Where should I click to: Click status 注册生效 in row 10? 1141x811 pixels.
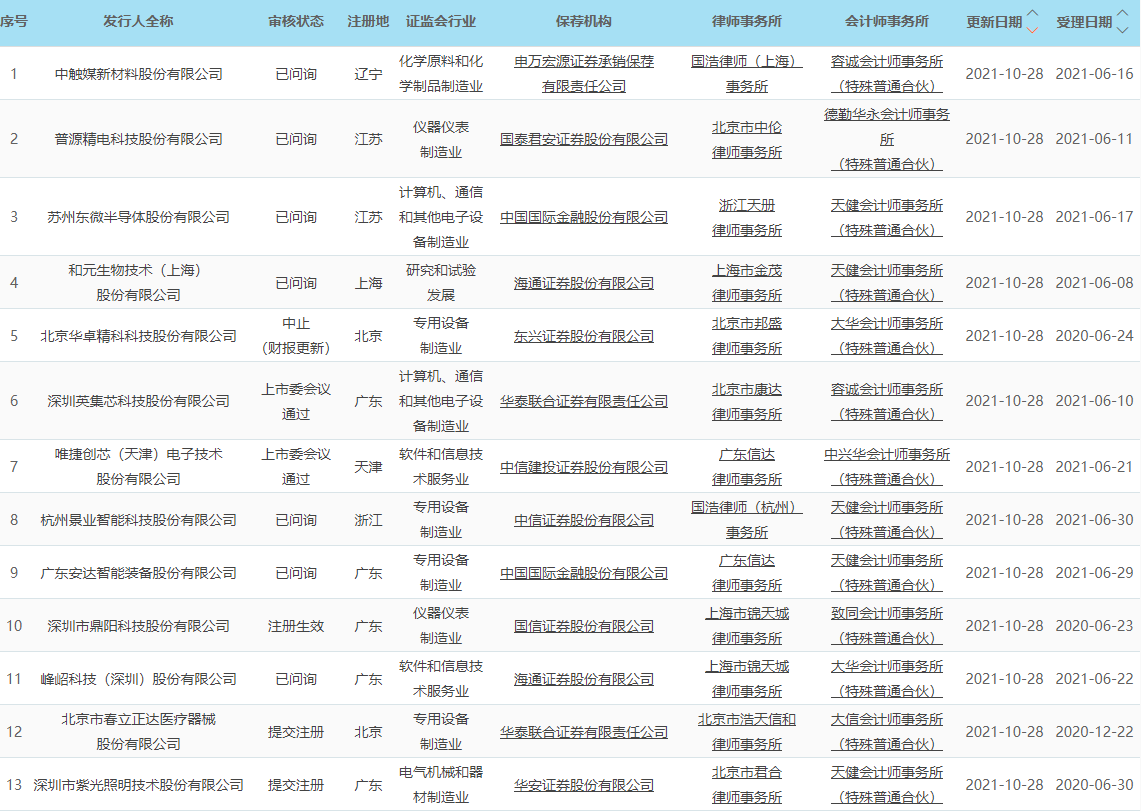tap(295, 626)
